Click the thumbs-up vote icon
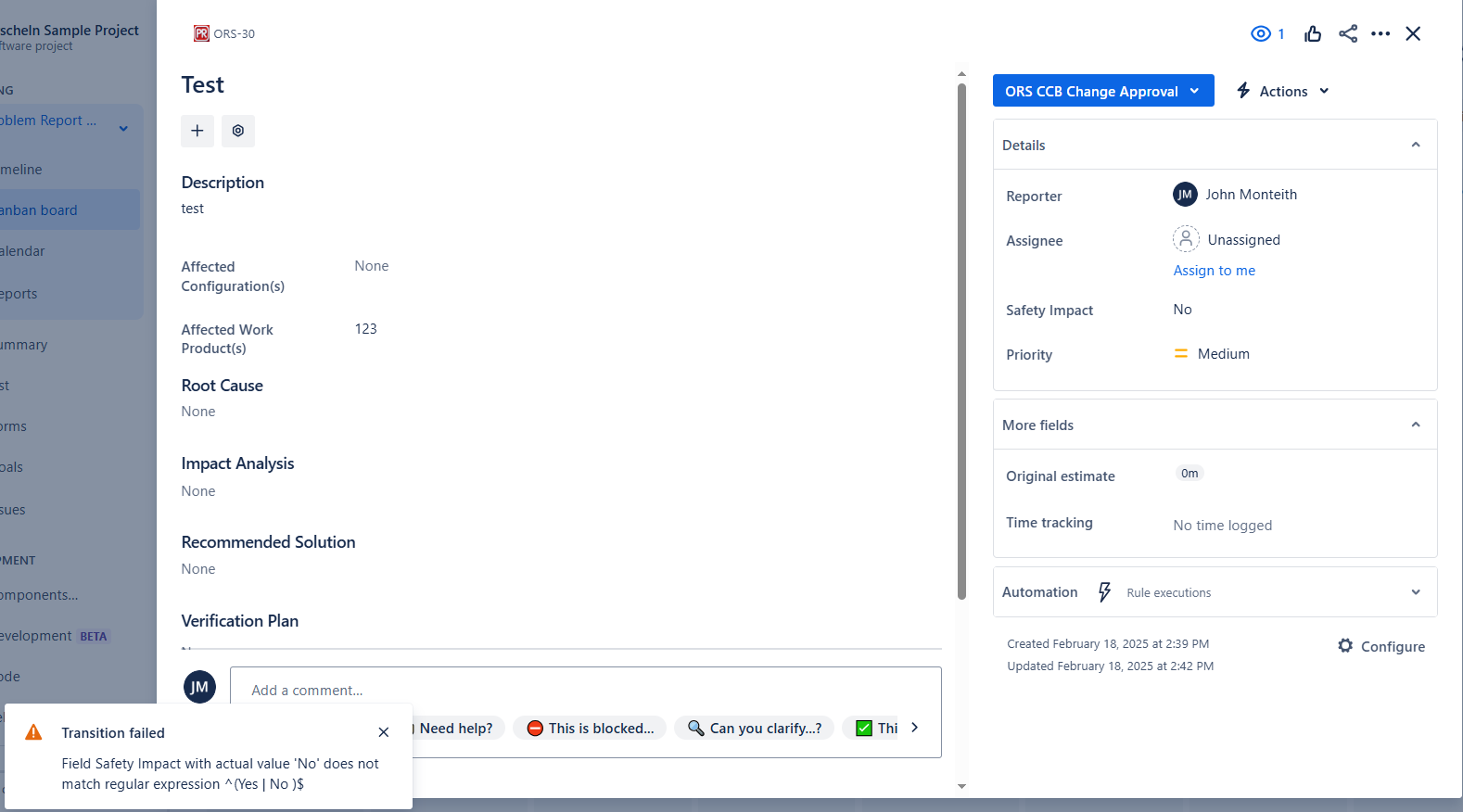Viewport: 1463px width, 812px height. (1313, 34)
